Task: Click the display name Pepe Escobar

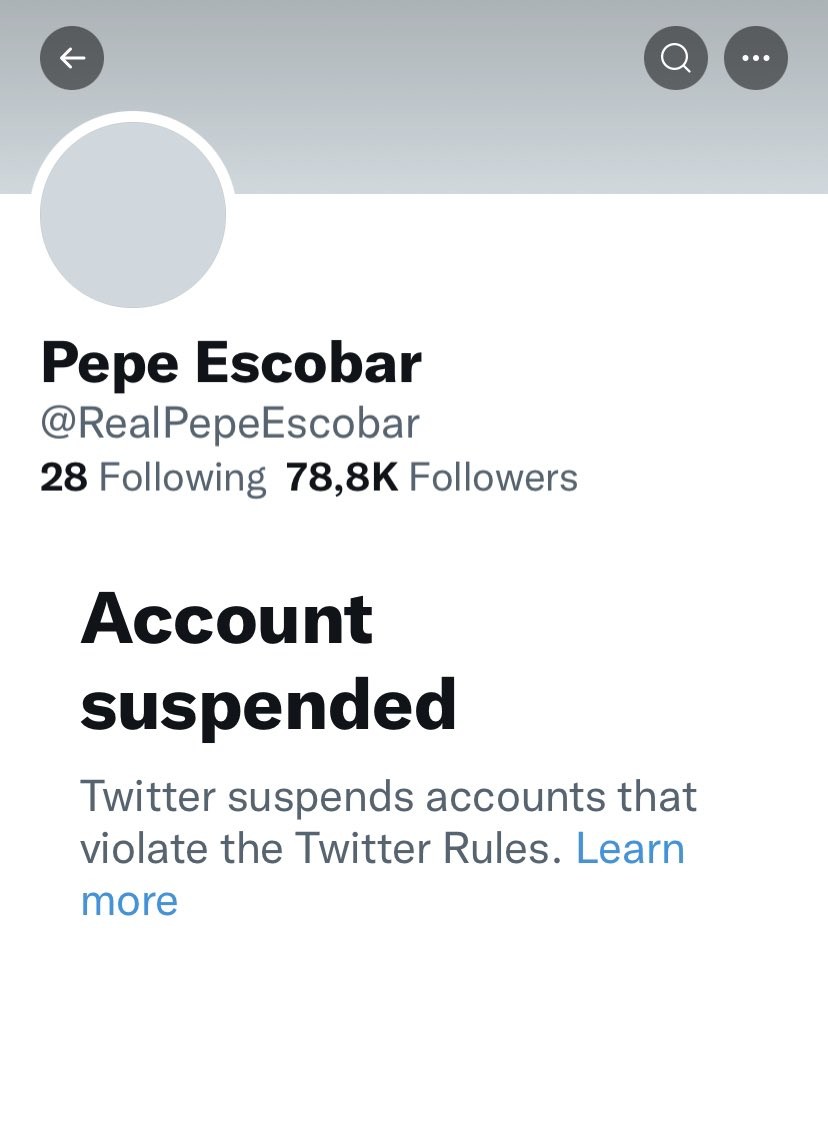Action: tap(231, 363)
